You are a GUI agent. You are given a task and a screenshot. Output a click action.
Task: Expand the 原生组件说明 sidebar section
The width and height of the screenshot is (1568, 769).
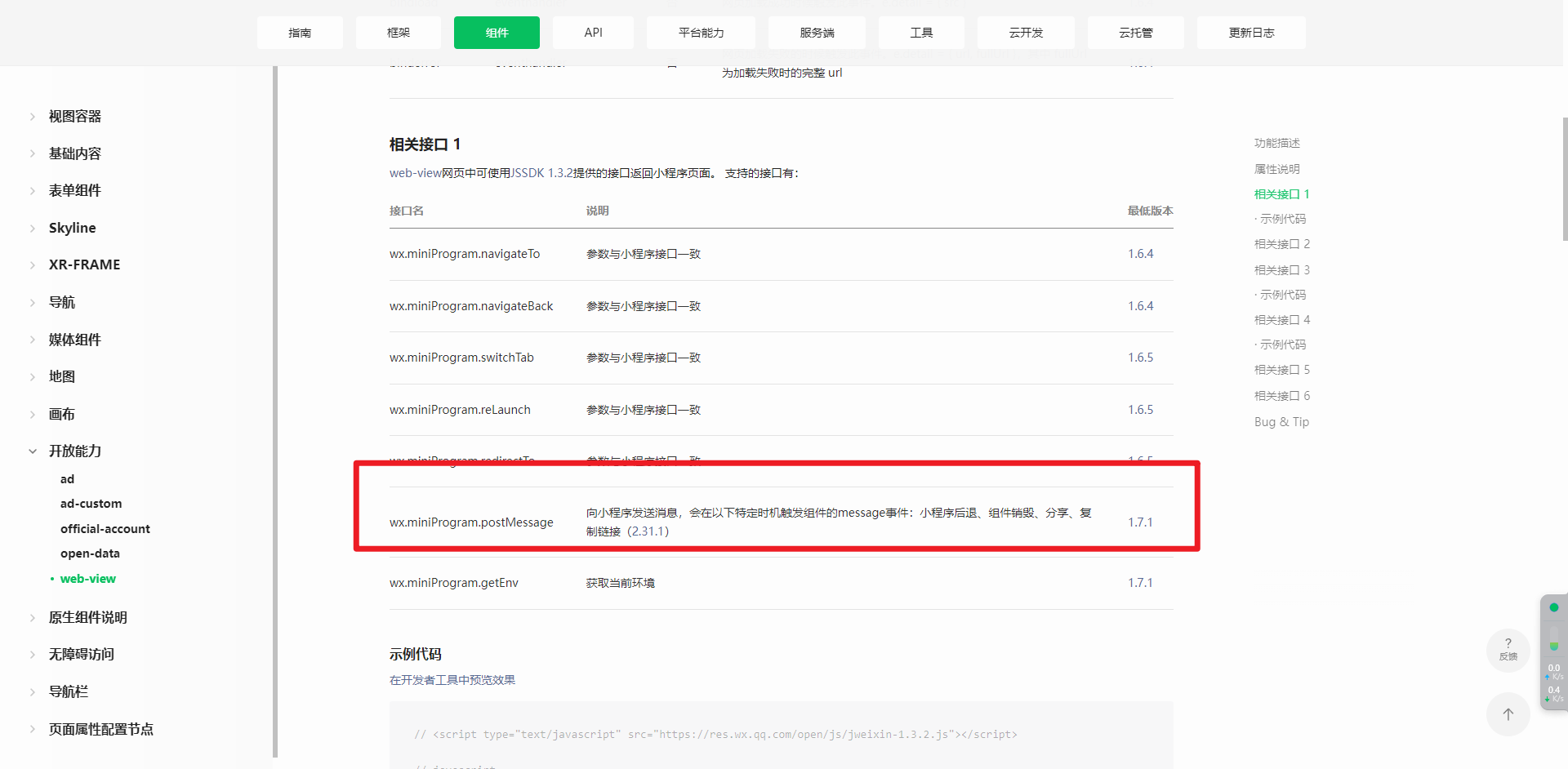87,617
